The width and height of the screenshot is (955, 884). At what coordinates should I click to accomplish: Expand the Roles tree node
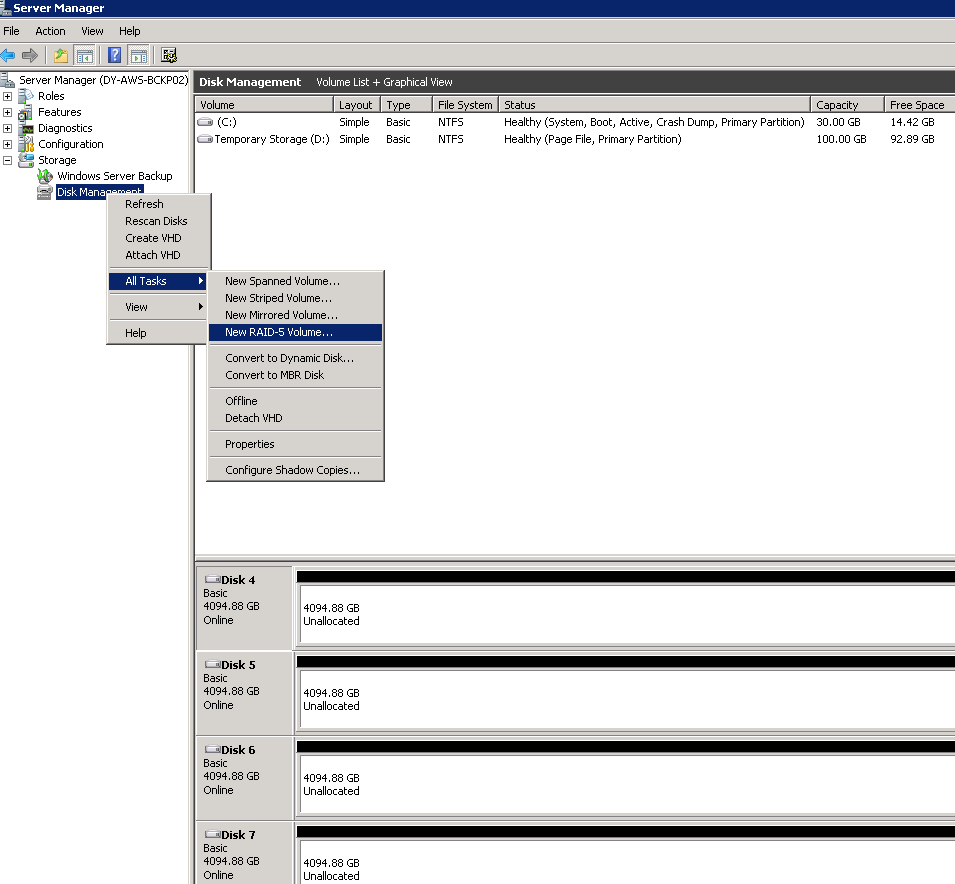coord(8,96)
